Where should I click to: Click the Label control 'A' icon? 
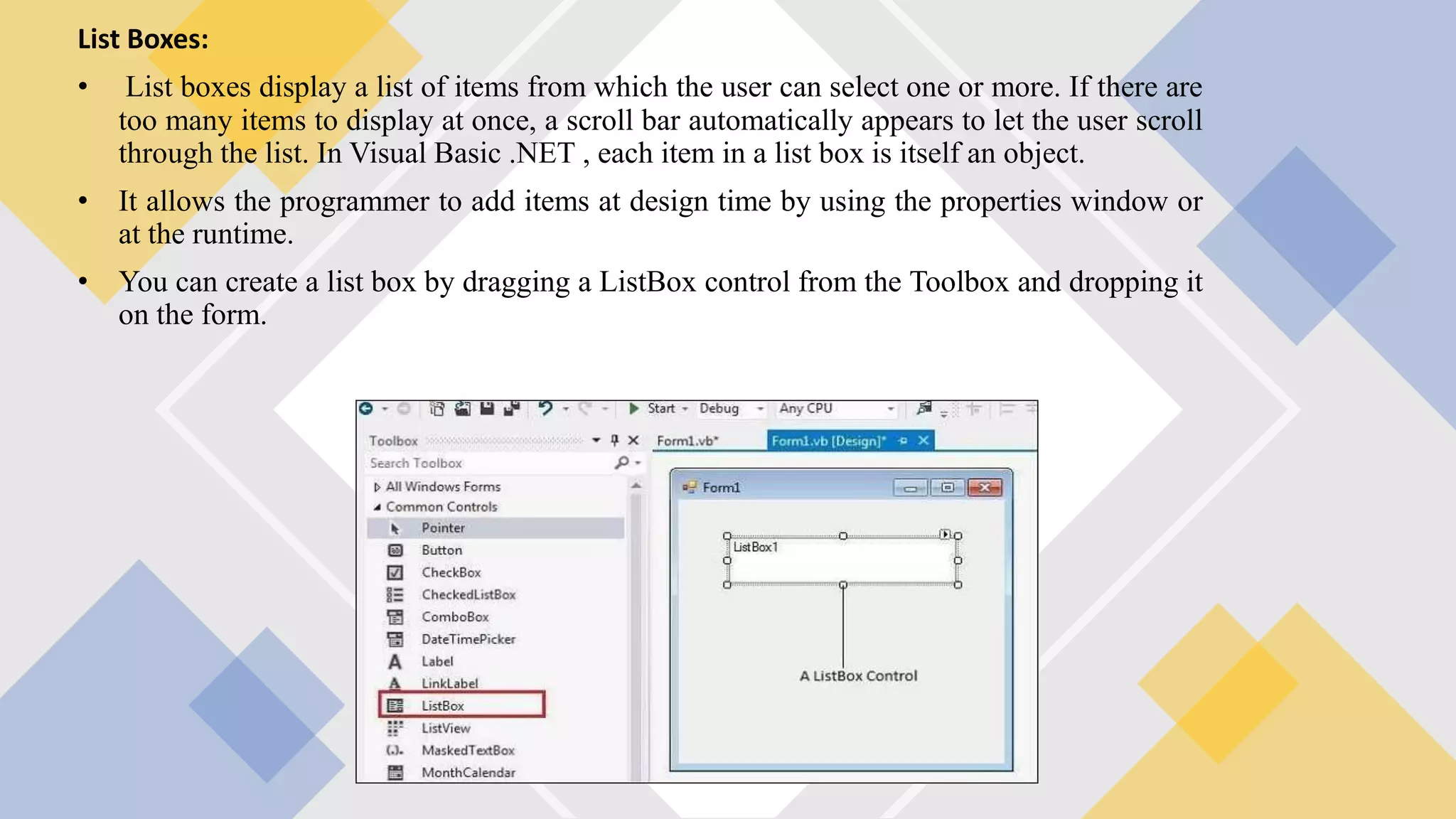click(x=395, y=662)
